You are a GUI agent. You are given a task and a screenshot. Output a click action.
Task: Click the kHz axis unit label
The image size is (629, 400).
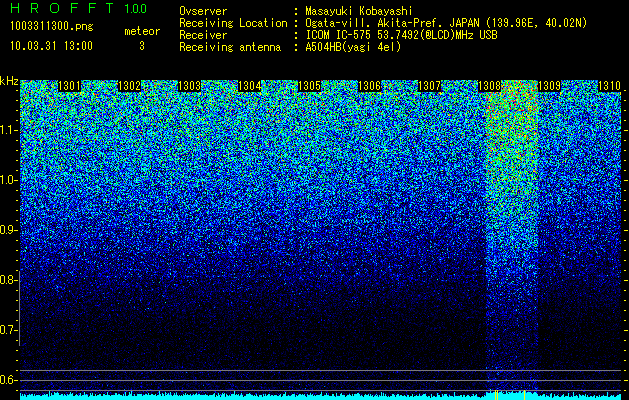[x=9, y=81]
